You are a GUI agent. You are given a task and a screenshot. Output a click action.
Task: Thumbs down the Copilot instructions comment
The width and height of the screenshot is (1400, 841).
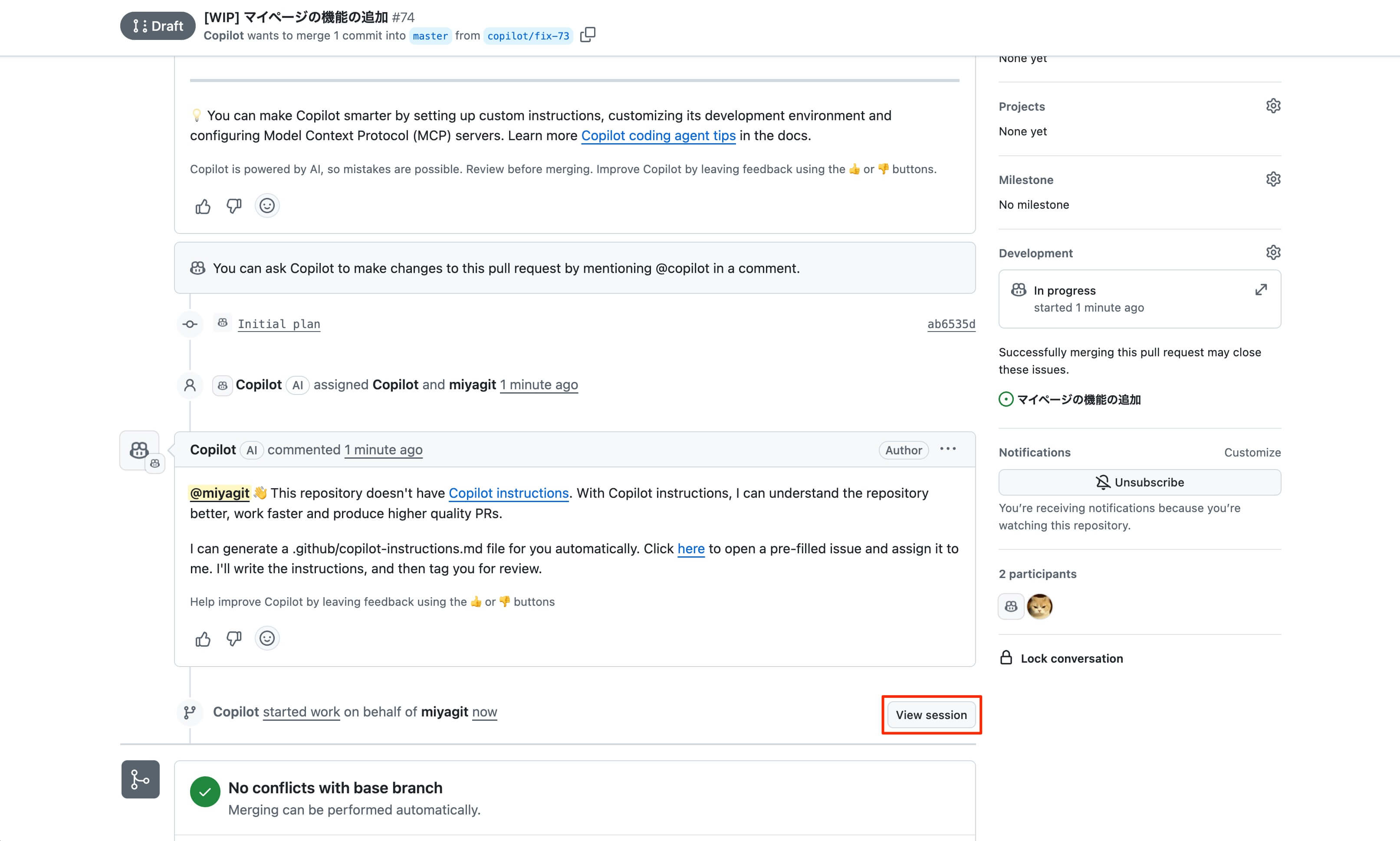[234, 639]
